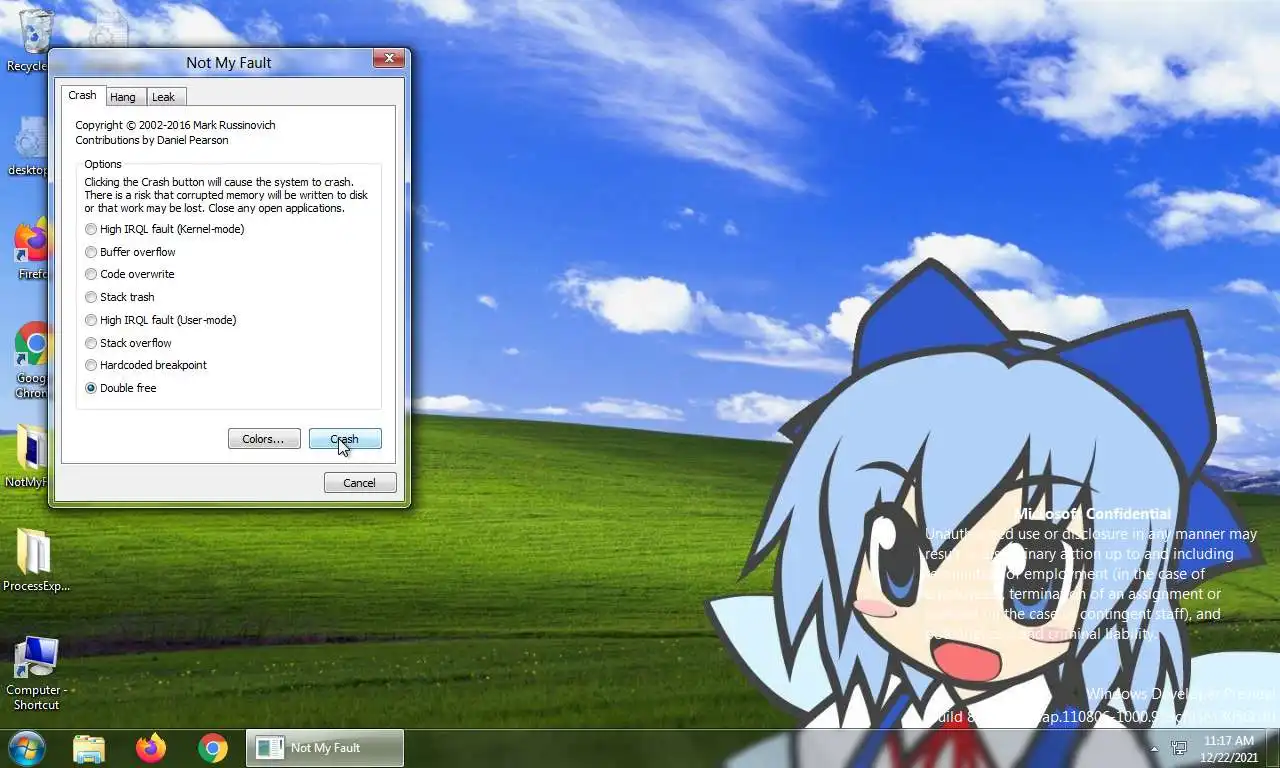Choose the Code overwrite radio button
1280x768 pixels.
pyautogui.click(x=130, y=274)
